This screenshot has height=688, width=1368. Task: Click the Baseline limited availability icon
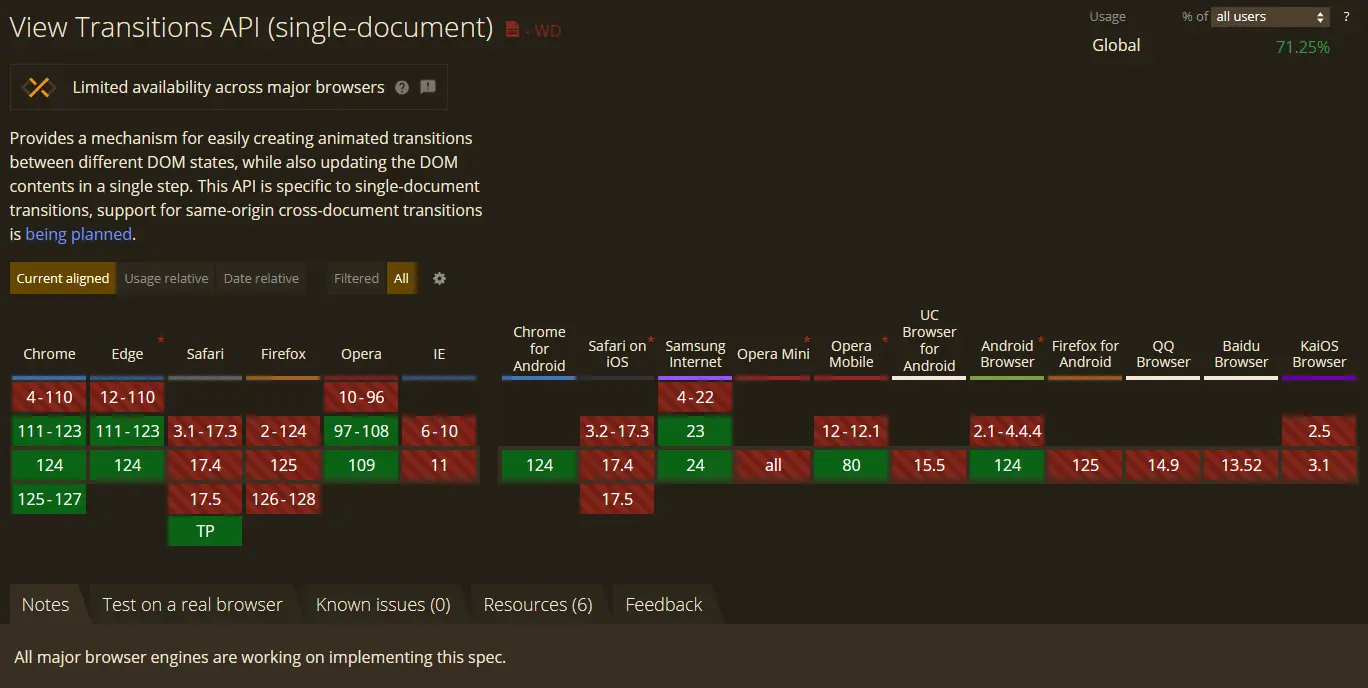(x=38, y=87)
